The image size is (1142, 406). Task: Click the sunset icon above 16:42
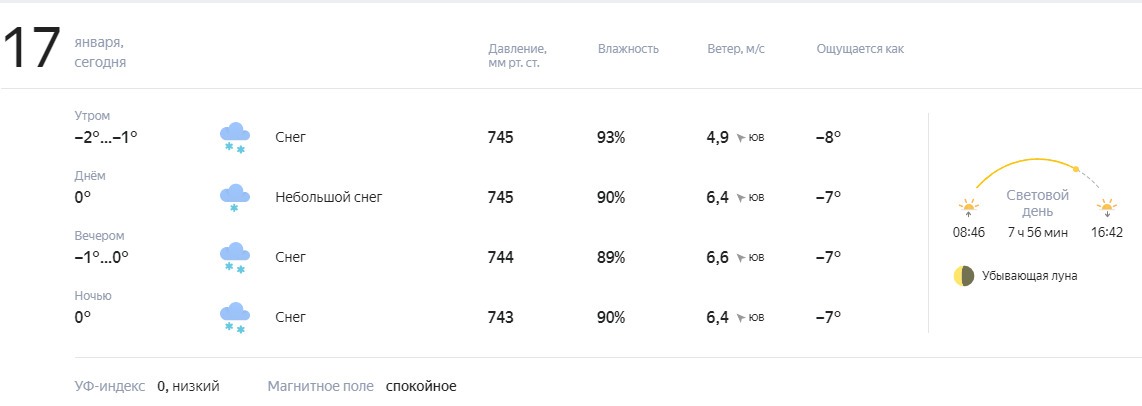coord(1106,208)
